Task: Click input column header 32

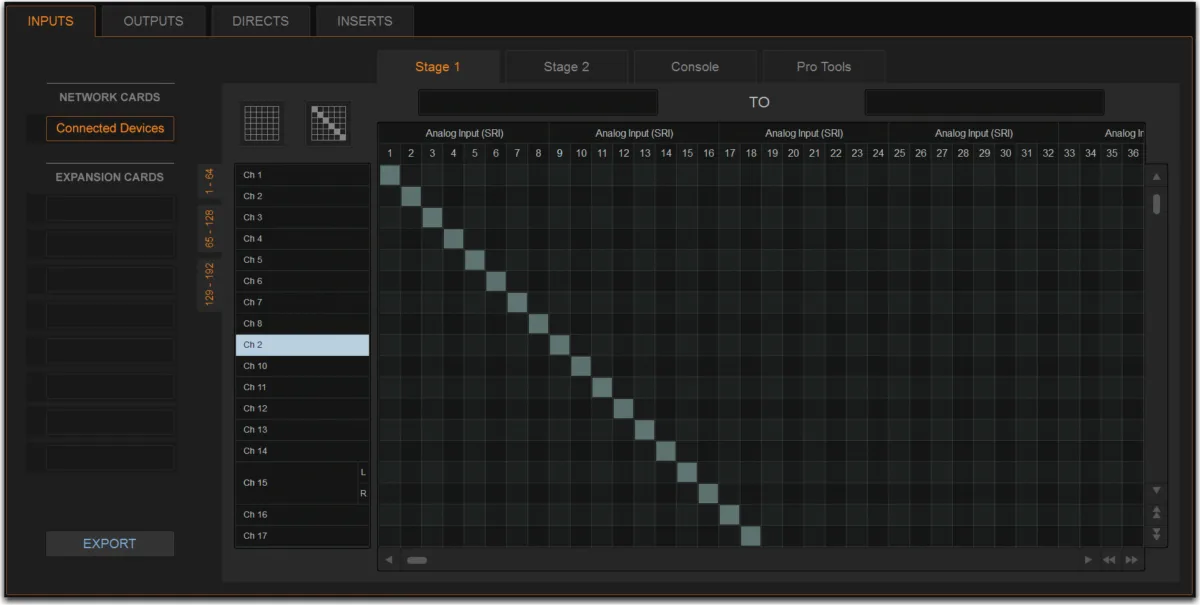Action: [x=1048, y=153]
